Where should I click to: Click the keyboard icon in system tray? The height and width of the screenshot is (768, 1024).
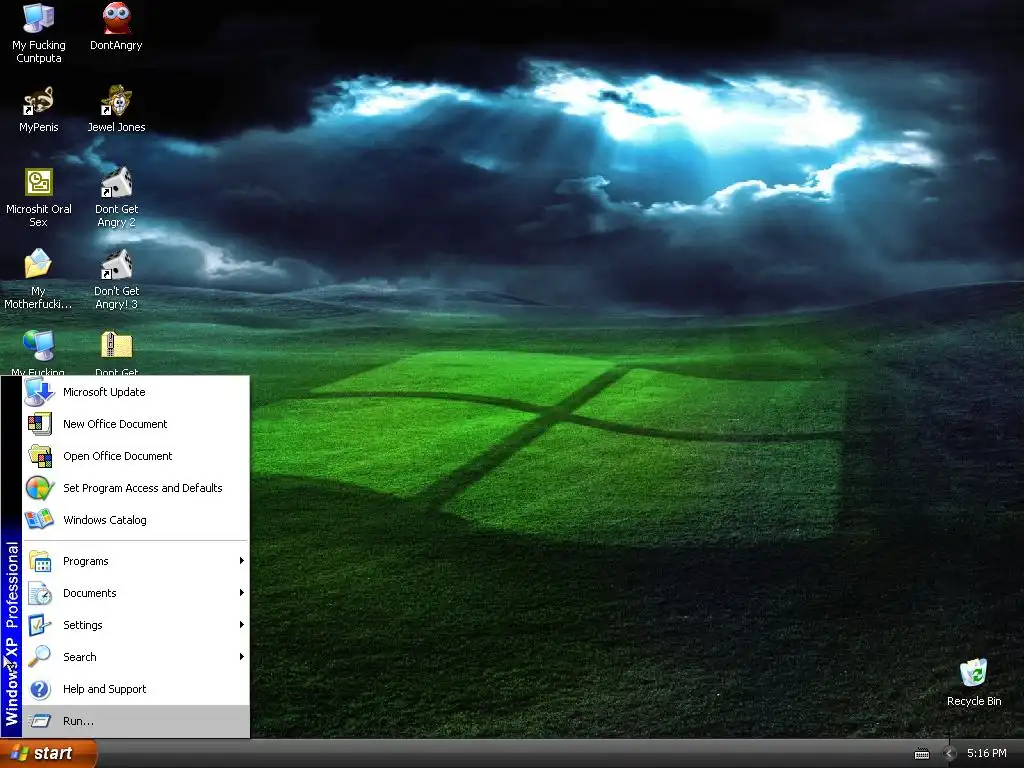point(921,754)
